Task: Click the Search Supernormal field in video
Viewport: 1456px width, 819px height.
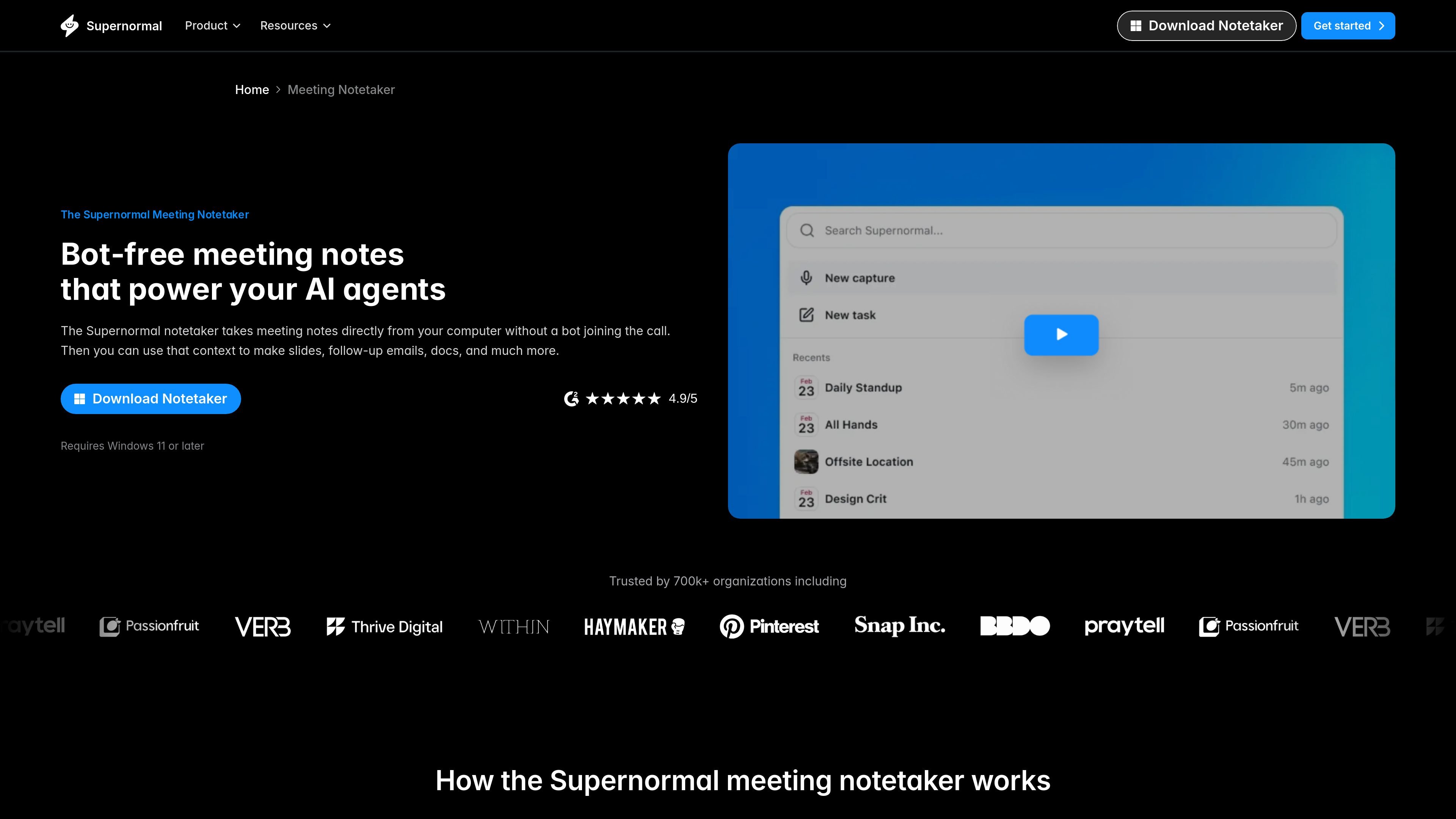Action: point(1061,231)
